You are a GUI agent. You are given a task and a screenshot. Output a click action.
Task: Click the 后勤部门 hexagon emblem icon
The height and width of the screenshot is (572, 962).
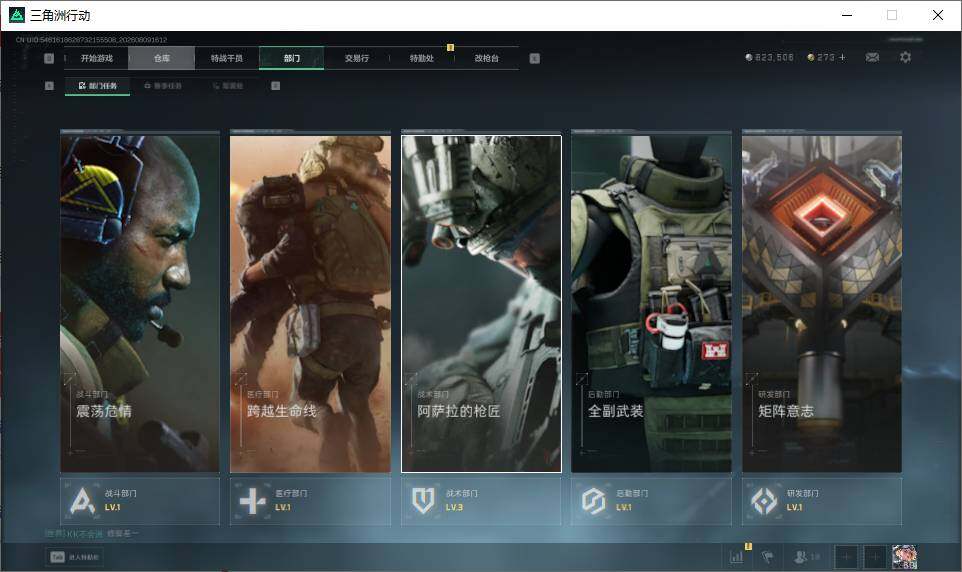pyautogui.click(x=593, y=501)
